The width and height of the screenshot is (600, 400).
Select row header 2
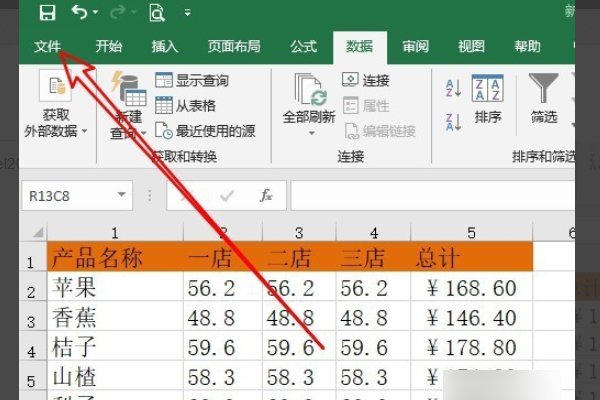33,286
